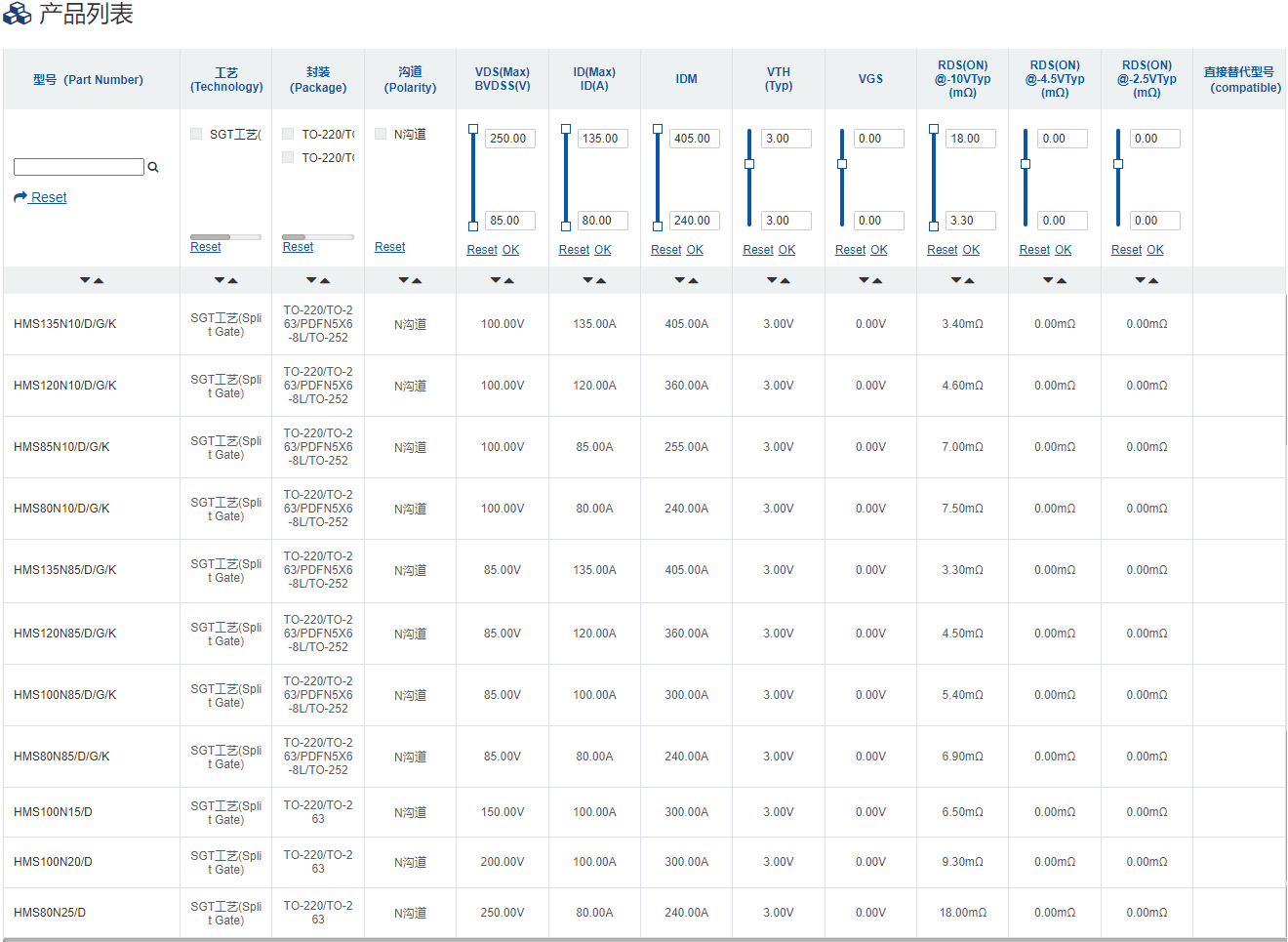Sort Package column ascending with up arrow

click(325, 280)
